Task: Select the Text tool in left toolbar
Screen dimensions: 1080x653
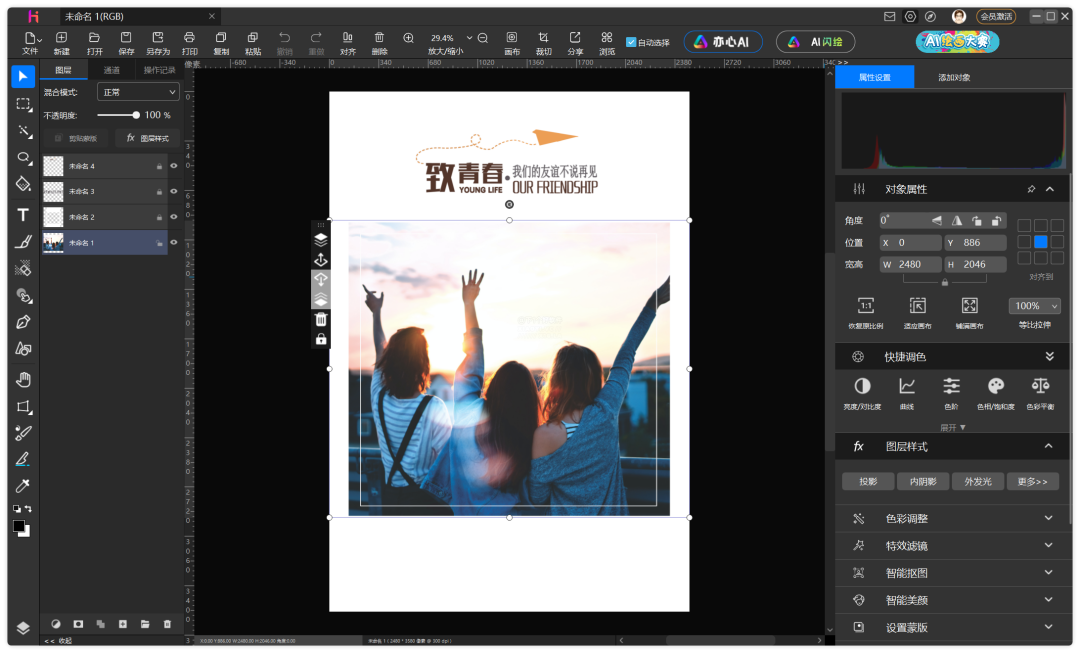Action: [23, 214]
